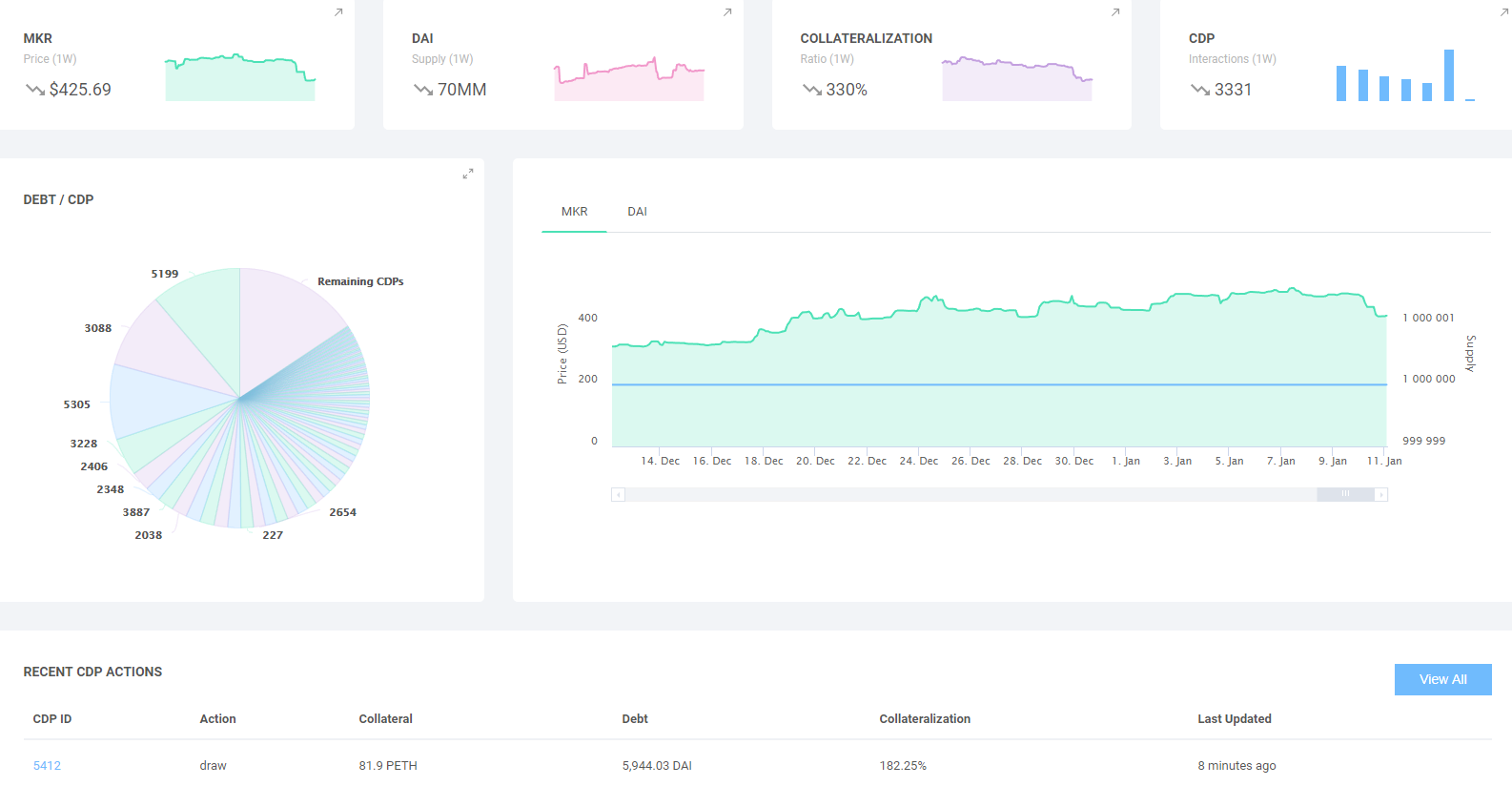Click the pie label 2406
The height and width of the screenshot is (786, 1512).
94,466
